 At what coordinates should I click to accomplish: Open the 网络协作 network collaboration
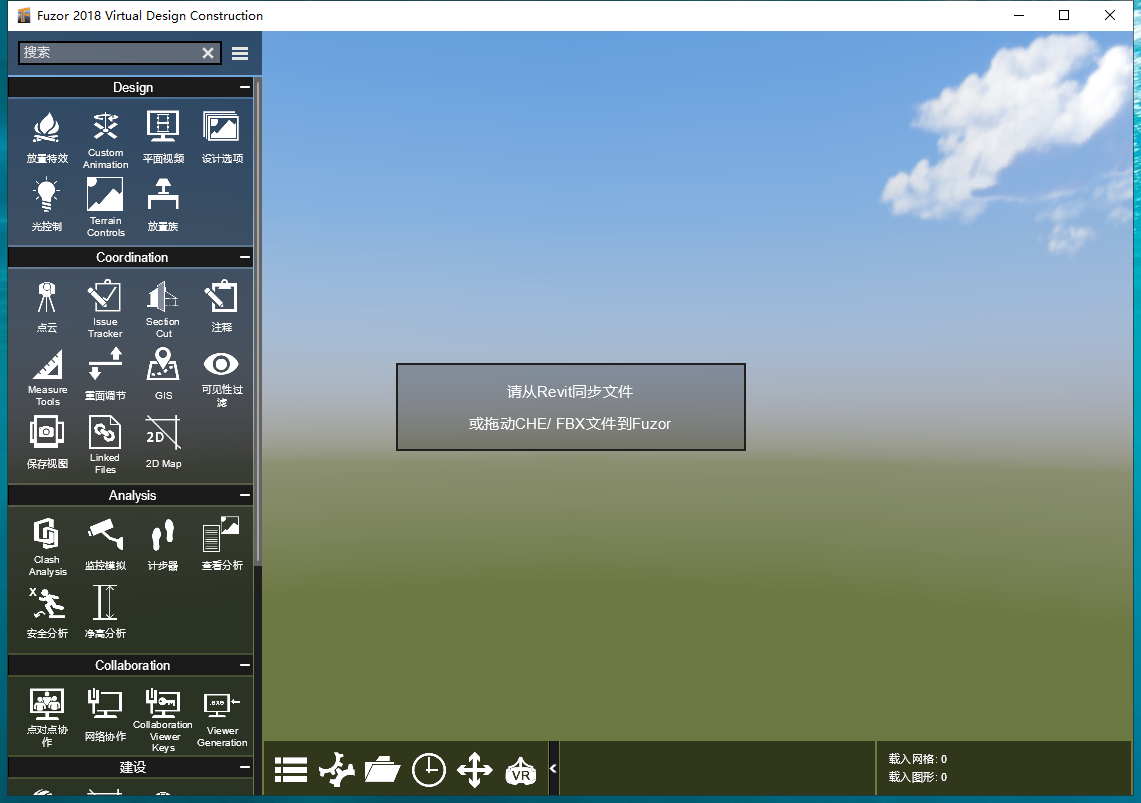coord(106,715)
